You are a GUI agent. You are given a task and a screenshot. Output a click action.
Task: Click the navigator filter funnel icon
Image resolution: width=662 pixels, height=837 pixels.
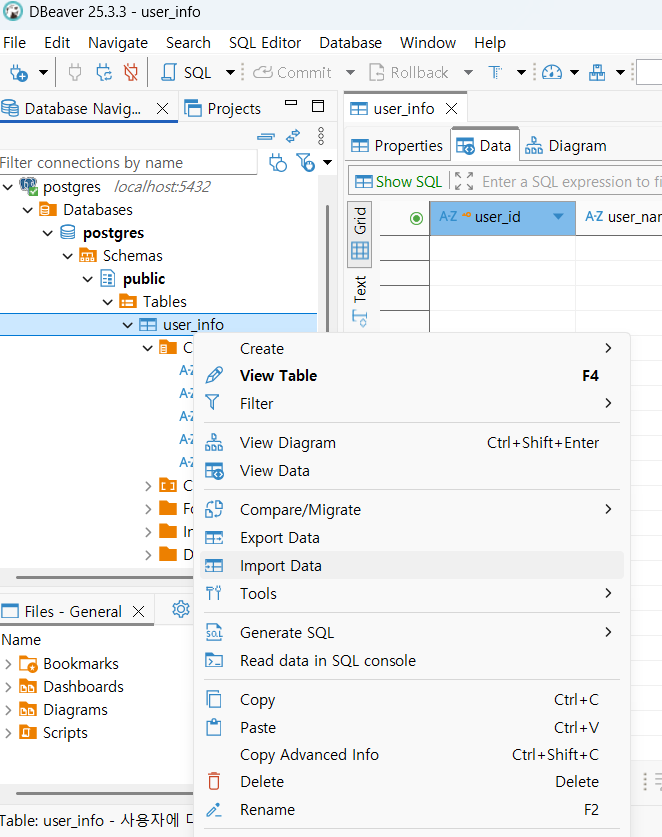pos(305,162)
